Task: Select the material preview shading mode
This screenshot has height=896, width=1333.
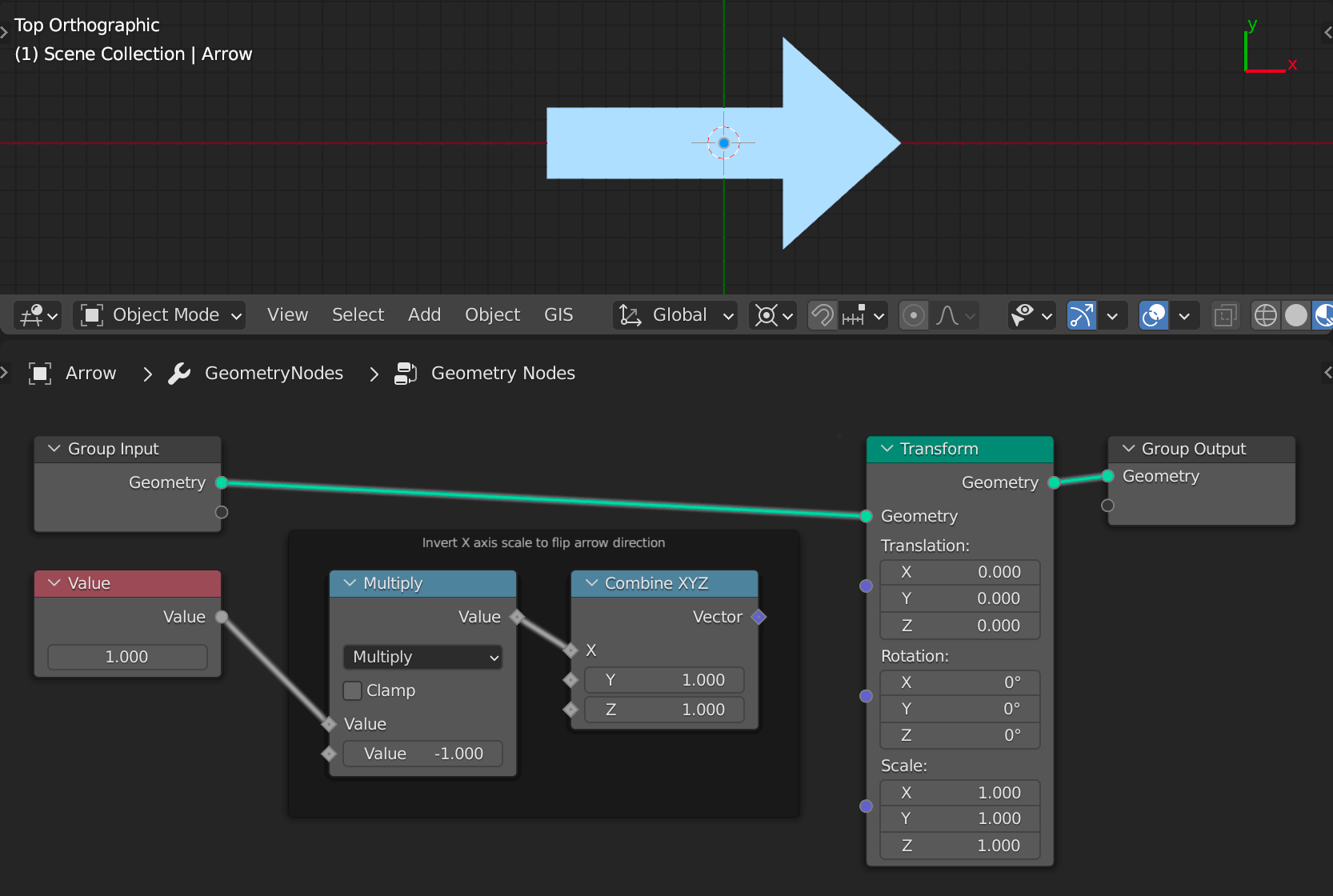Action: pos(1325,314)
